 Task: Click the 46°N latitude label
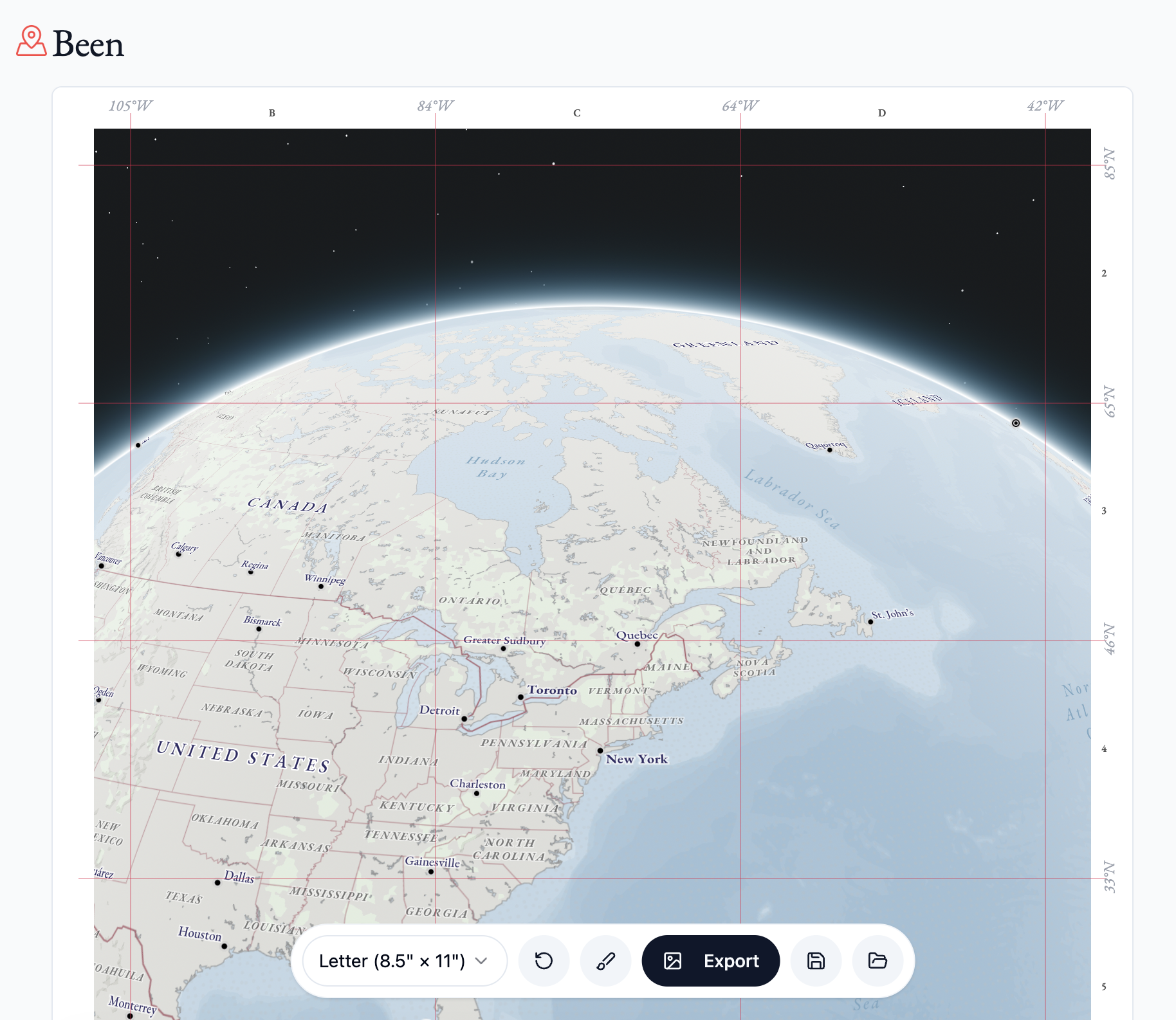tap(1110, 639)
